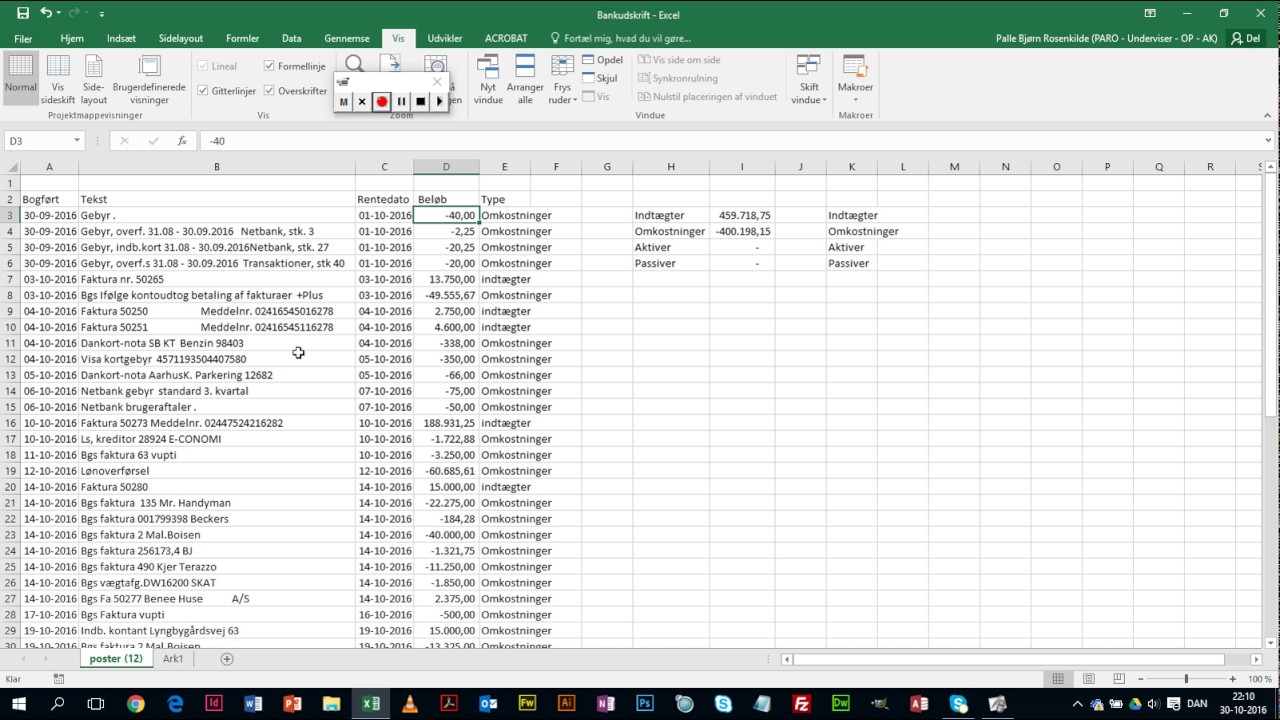Click the zoom in plus button
The height and width of the screenshot is (720, 1280).
(1235, 679)
